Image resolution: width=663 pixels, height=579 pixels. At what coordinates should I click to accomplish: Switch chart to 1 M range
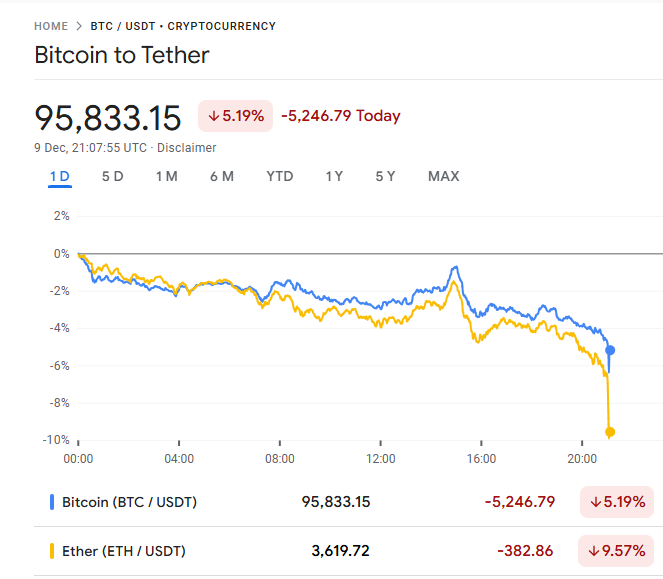point(167,176)
